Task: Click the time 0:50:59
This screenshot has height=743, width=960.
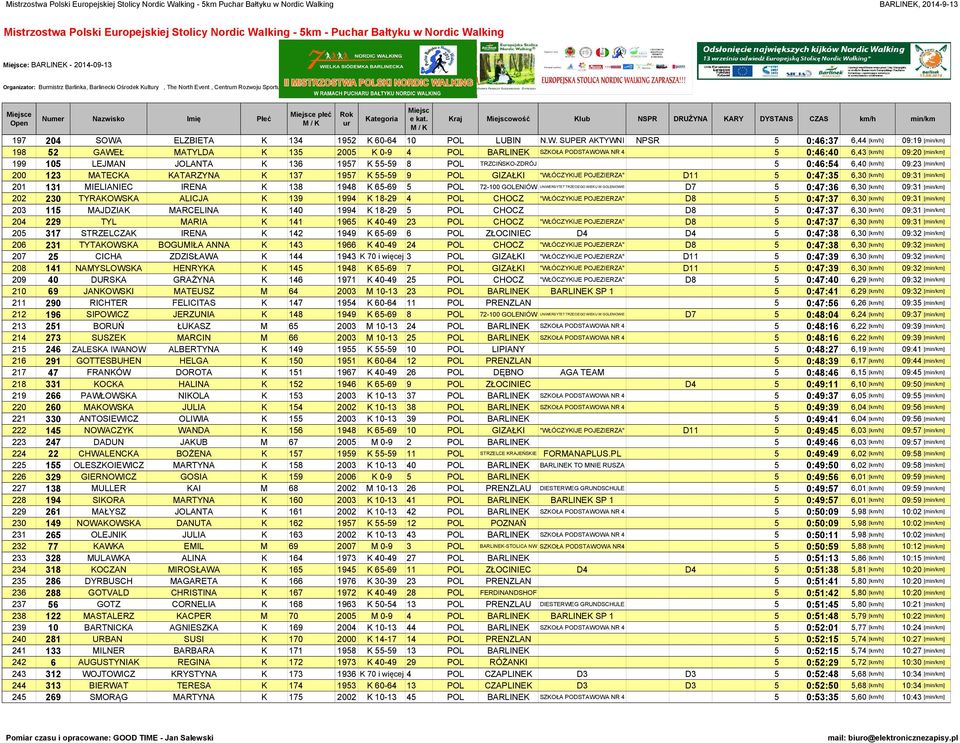Action: click(x=822, y=547)
